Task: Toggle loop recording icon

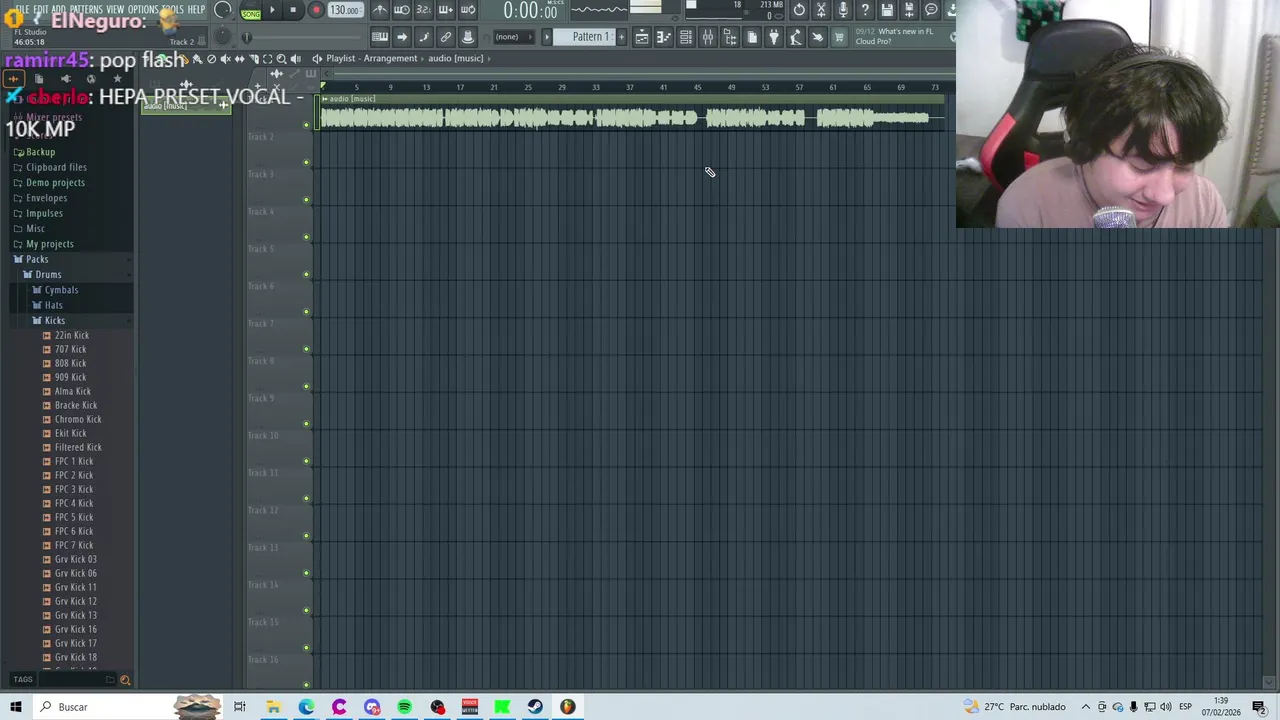Action: pos(468,10)
